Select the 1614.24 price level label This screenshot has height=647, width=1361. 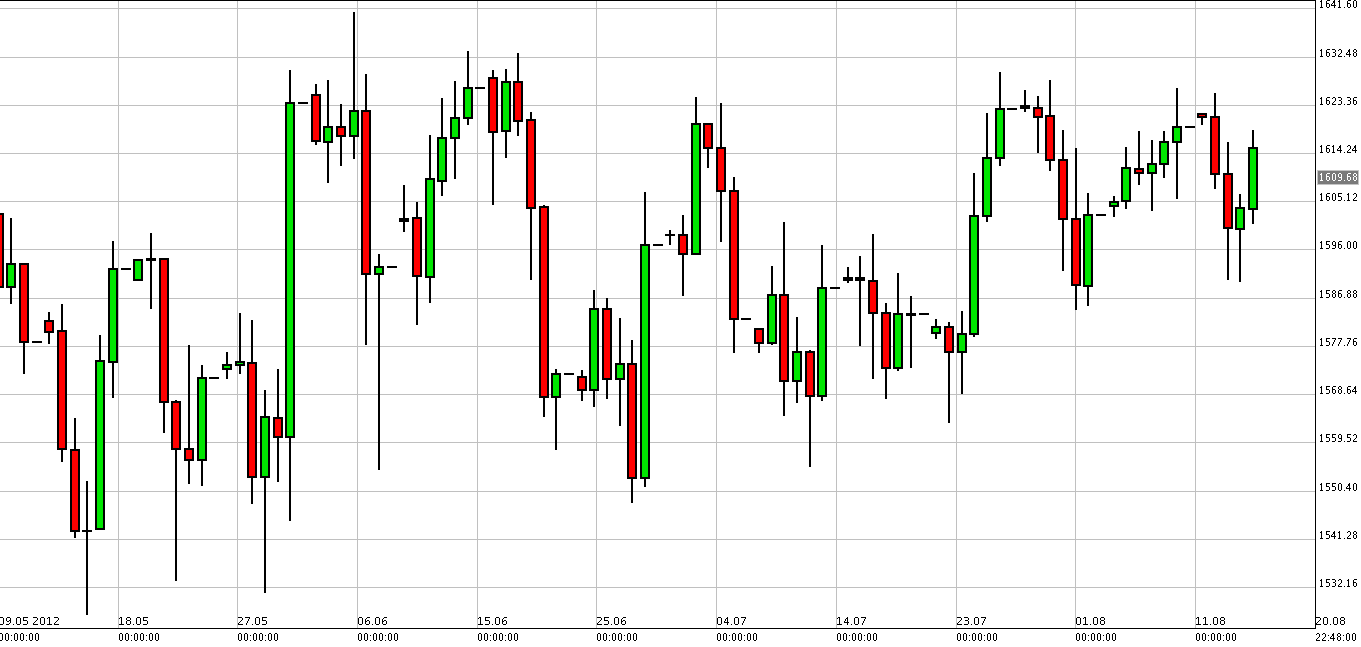(x=1338, y=149)
